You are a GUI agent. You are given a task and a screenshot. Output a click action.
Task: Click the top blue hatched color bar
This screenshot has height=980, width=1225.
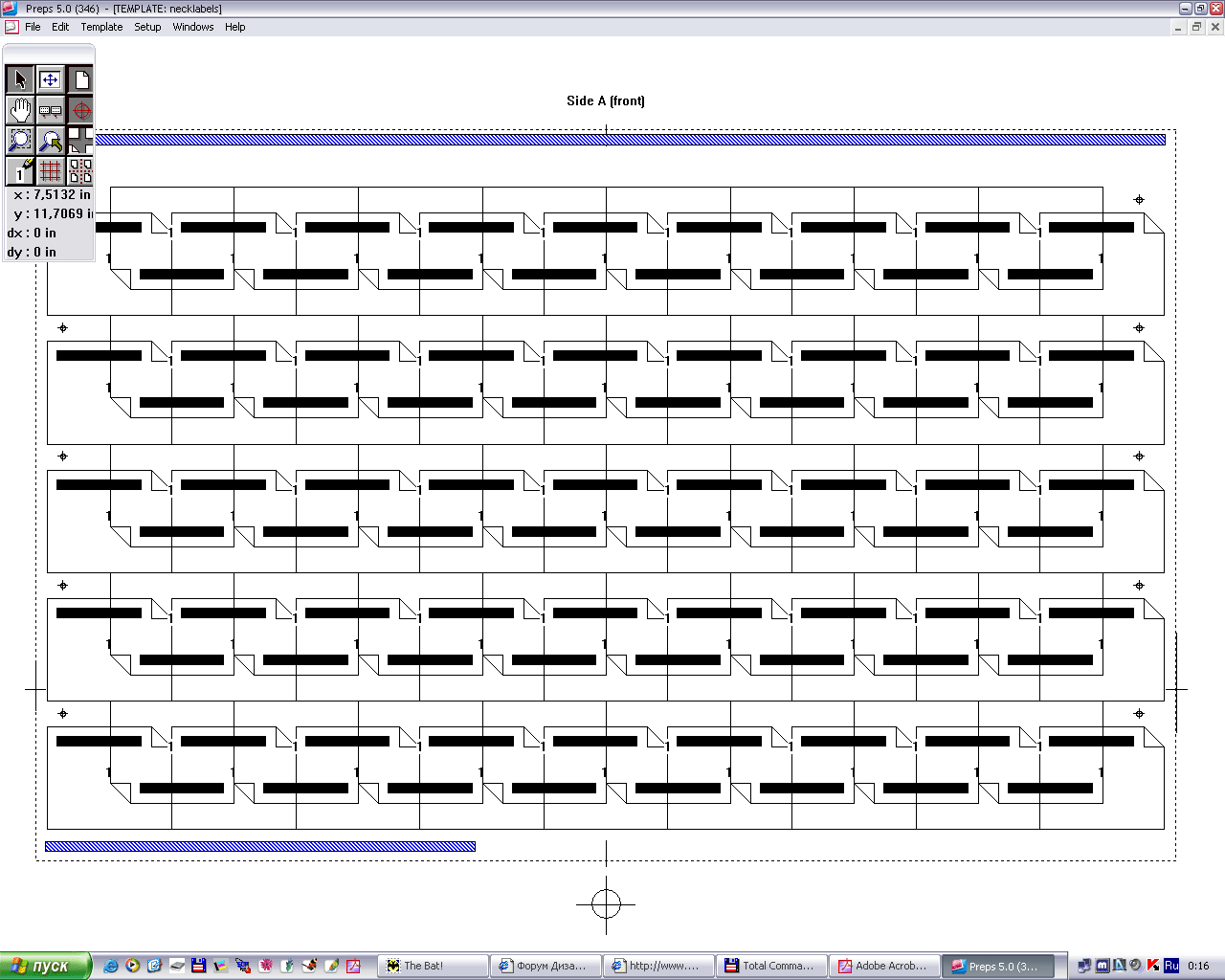point(629,140)
